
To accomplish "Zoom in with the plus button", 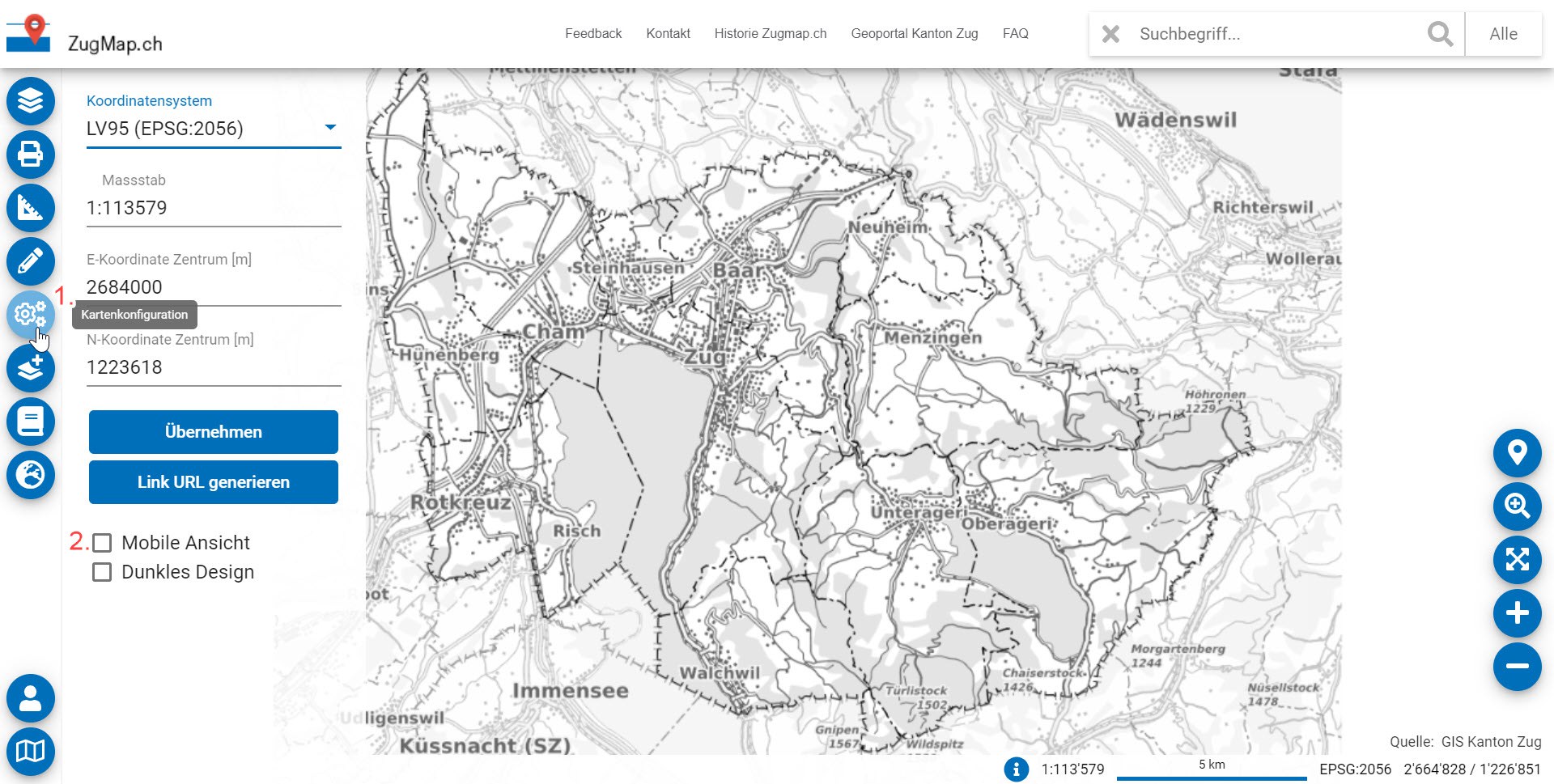I will tap(1517, 613).
